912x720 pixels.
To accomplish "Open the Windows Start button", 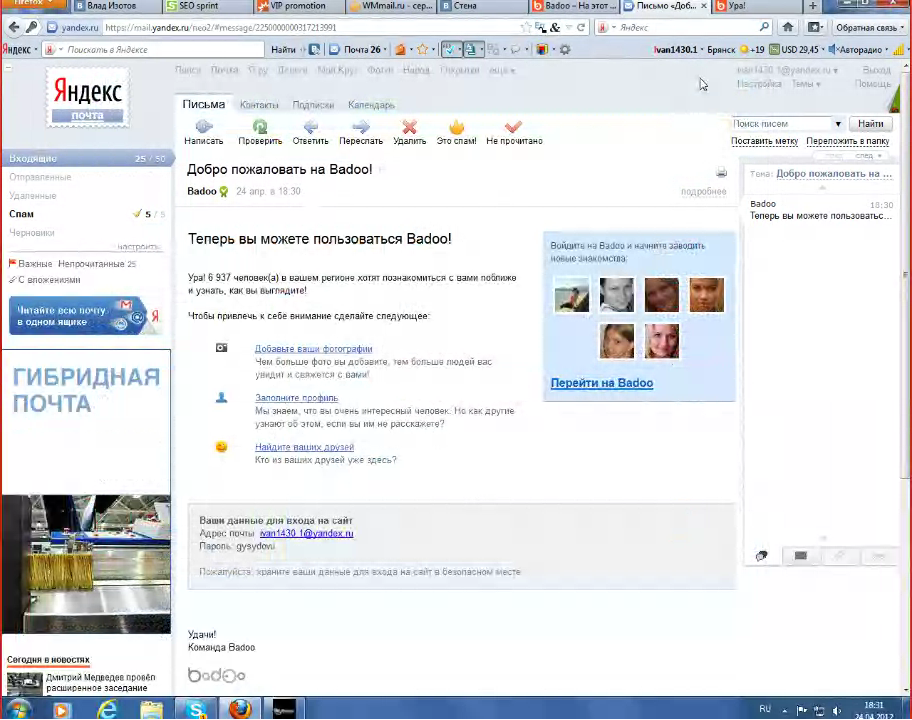I will pyautogui.click(x=17, y=709).
